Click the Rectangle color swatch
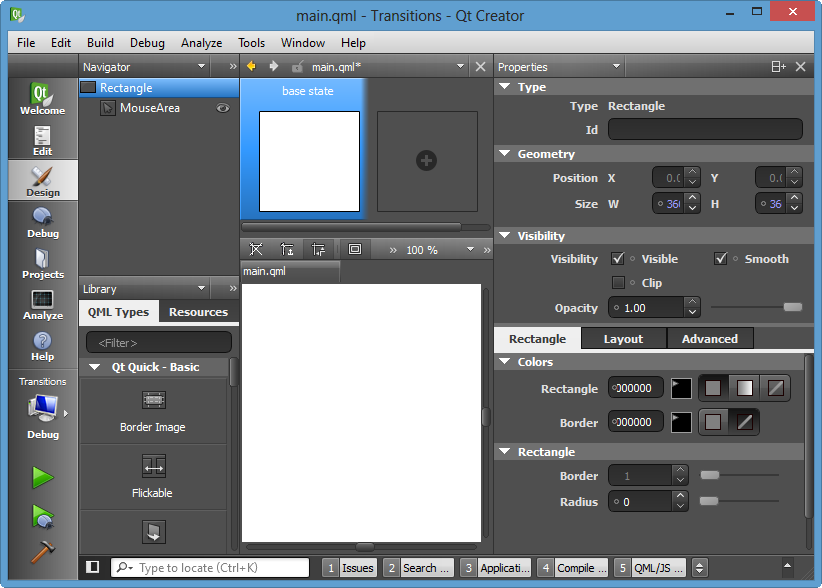Image resolution: width=822 pixels, height=588 pixels. coord(681,388)
